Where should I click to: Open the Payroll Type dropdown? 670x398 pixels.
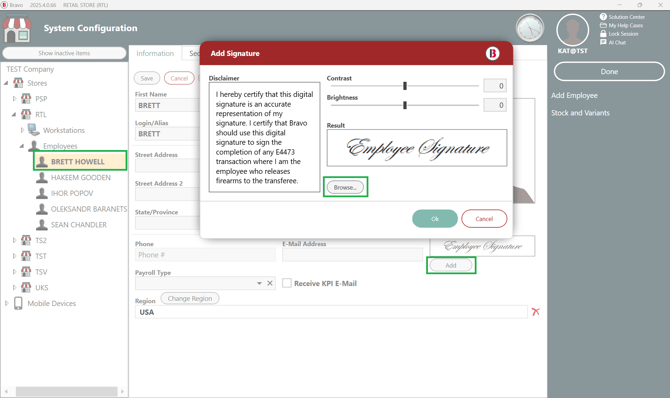(x=259, y=283)
